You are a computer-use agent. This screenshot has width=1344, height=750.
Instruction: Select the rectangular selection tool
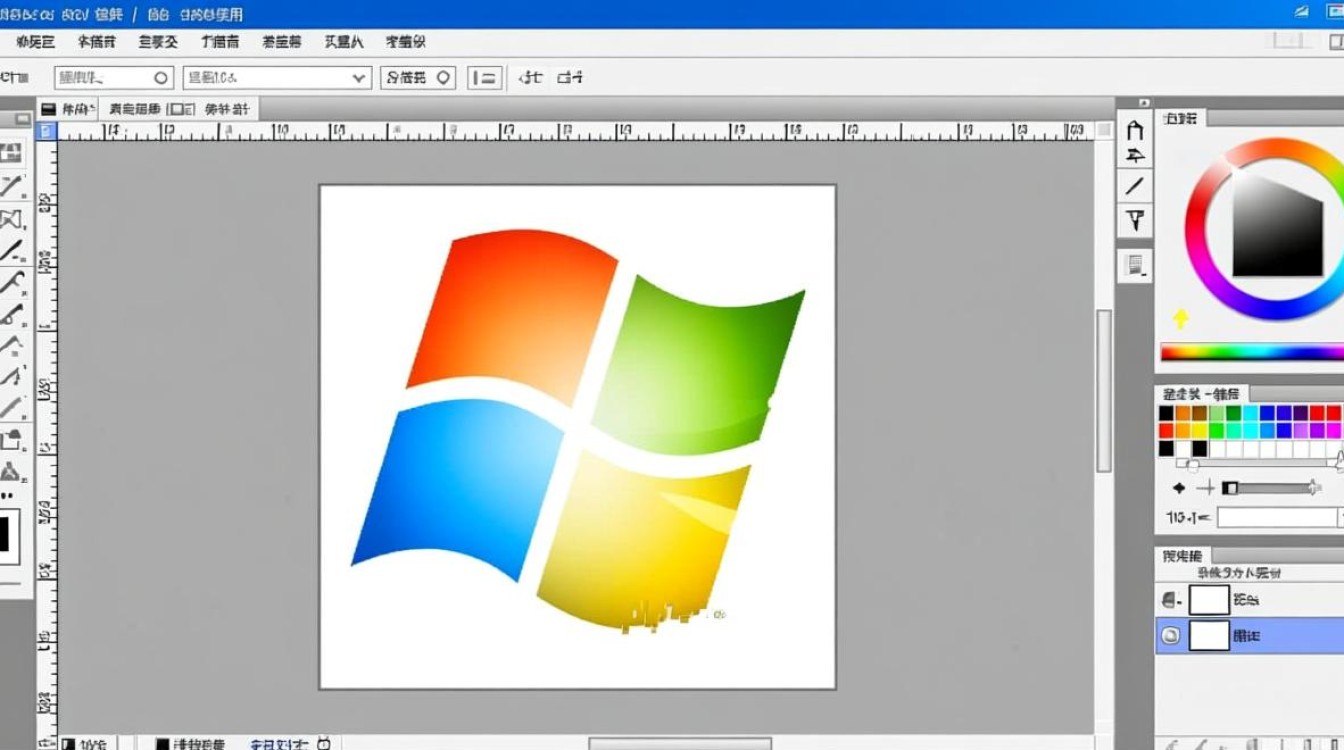pos(15,152)
